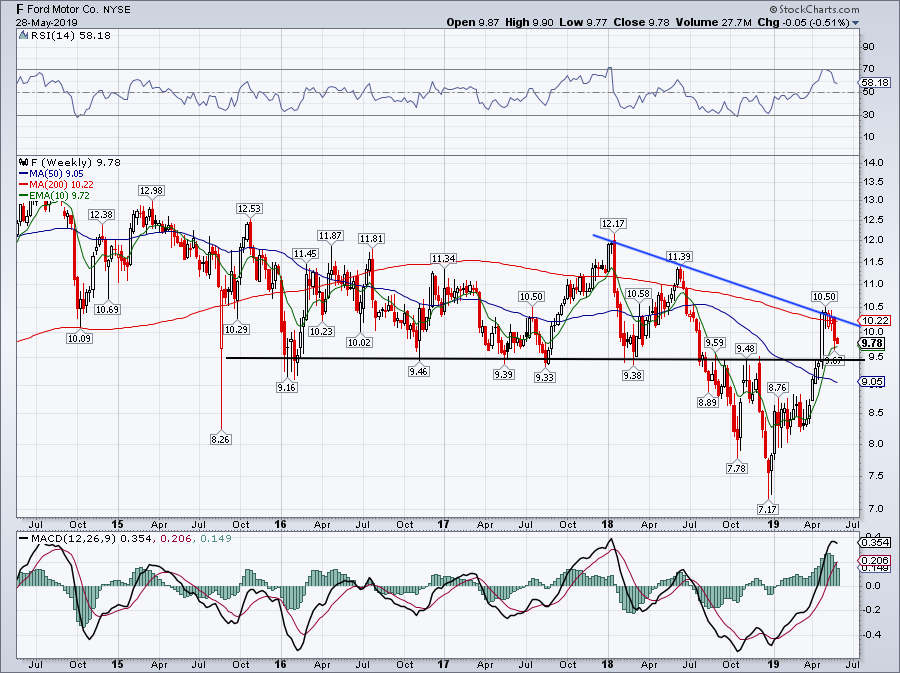Click the 8.26 spike low label
The image size is (900, 673).
pos(221,439)
